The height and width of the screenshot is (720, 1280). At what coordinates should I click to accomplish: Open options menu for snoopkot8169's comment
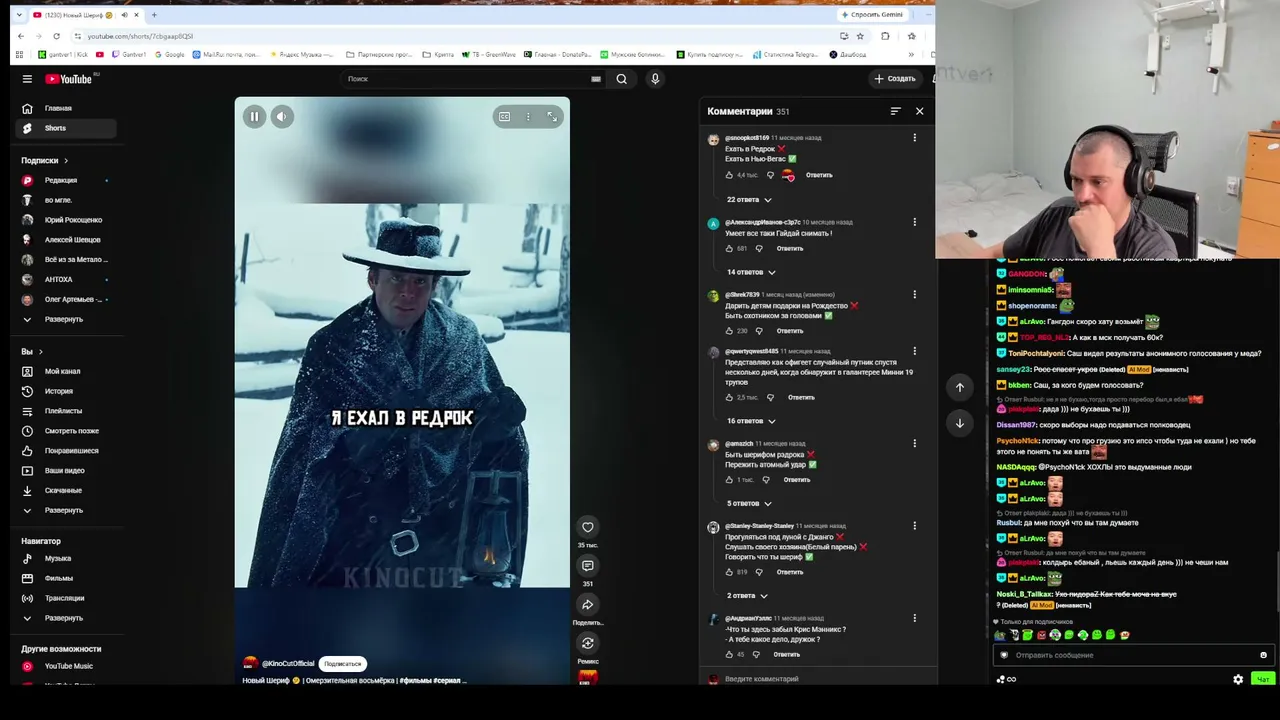[x=914, y=138]
